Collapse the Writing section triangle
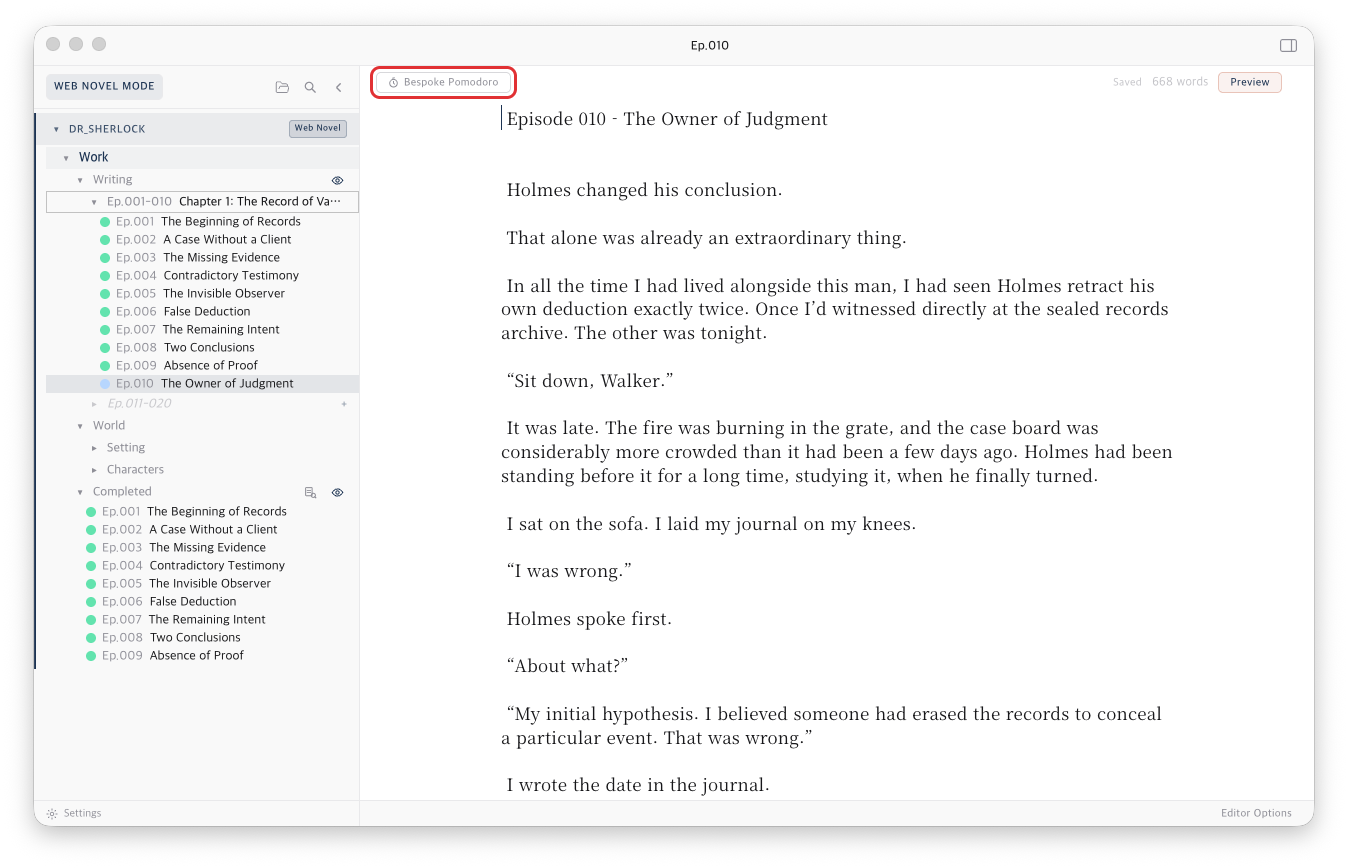Screen dimensions: 1348x868 [80, 180]
